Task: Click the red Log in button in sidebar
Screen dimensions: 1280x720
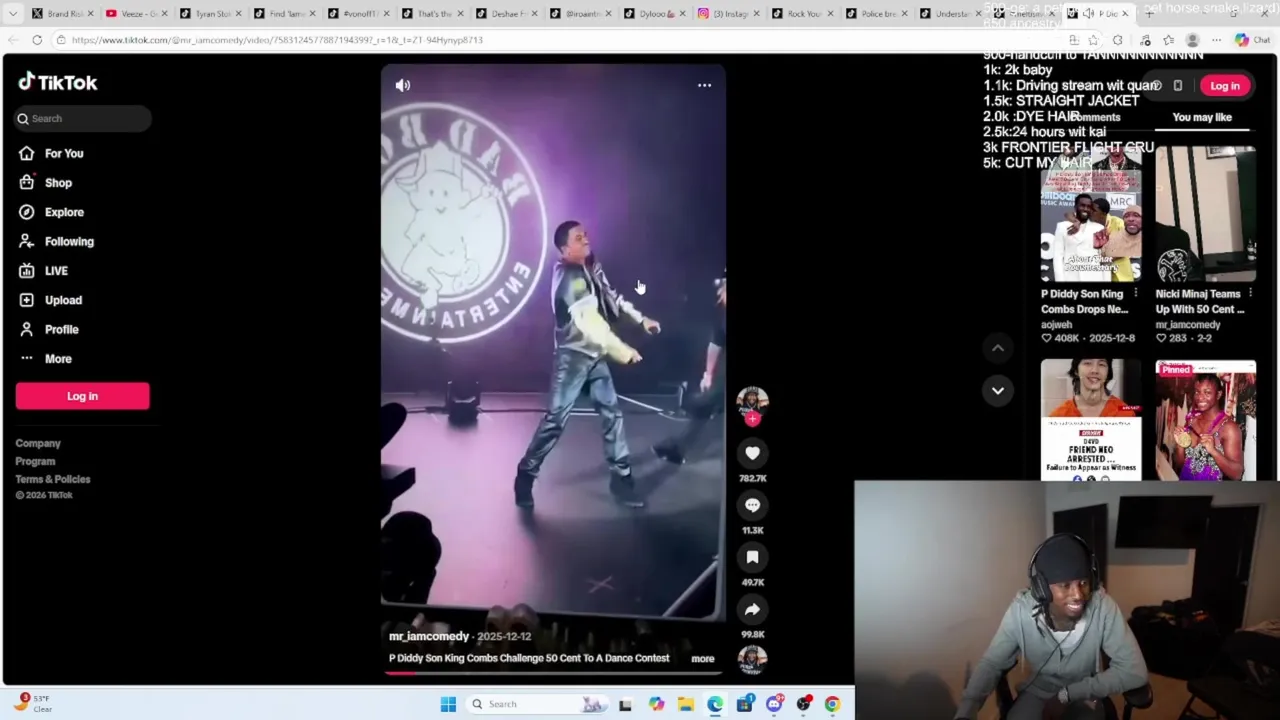Action: tap(82, 396)
